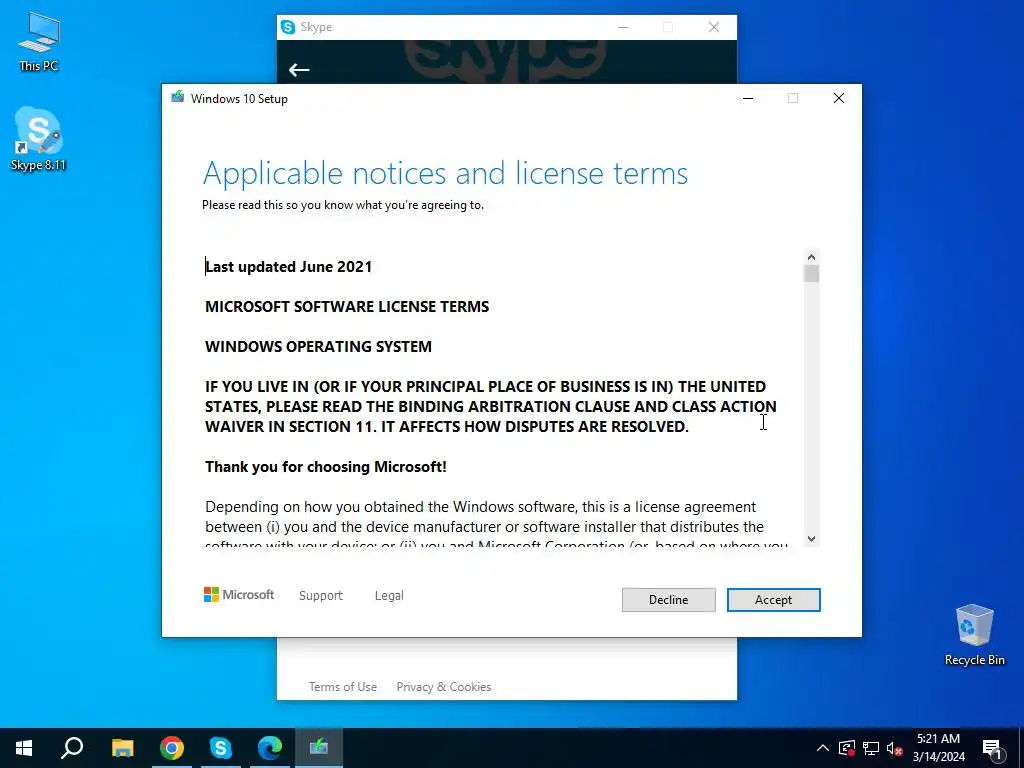
Task: Select the Recycle Bin desktop icon
Action: [974, 635]
